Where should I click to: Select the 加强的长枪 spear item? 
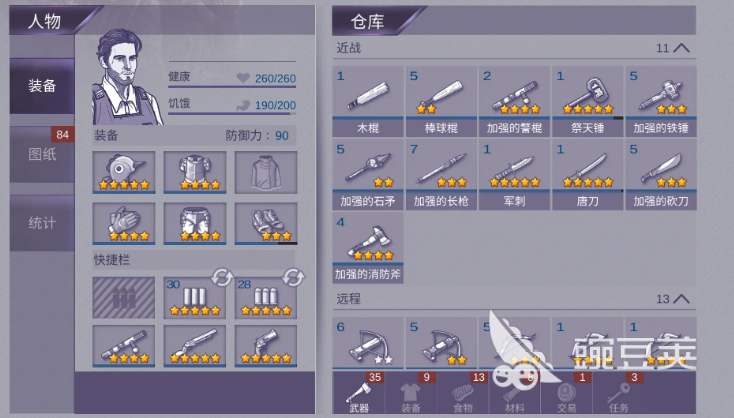(441, 175)
